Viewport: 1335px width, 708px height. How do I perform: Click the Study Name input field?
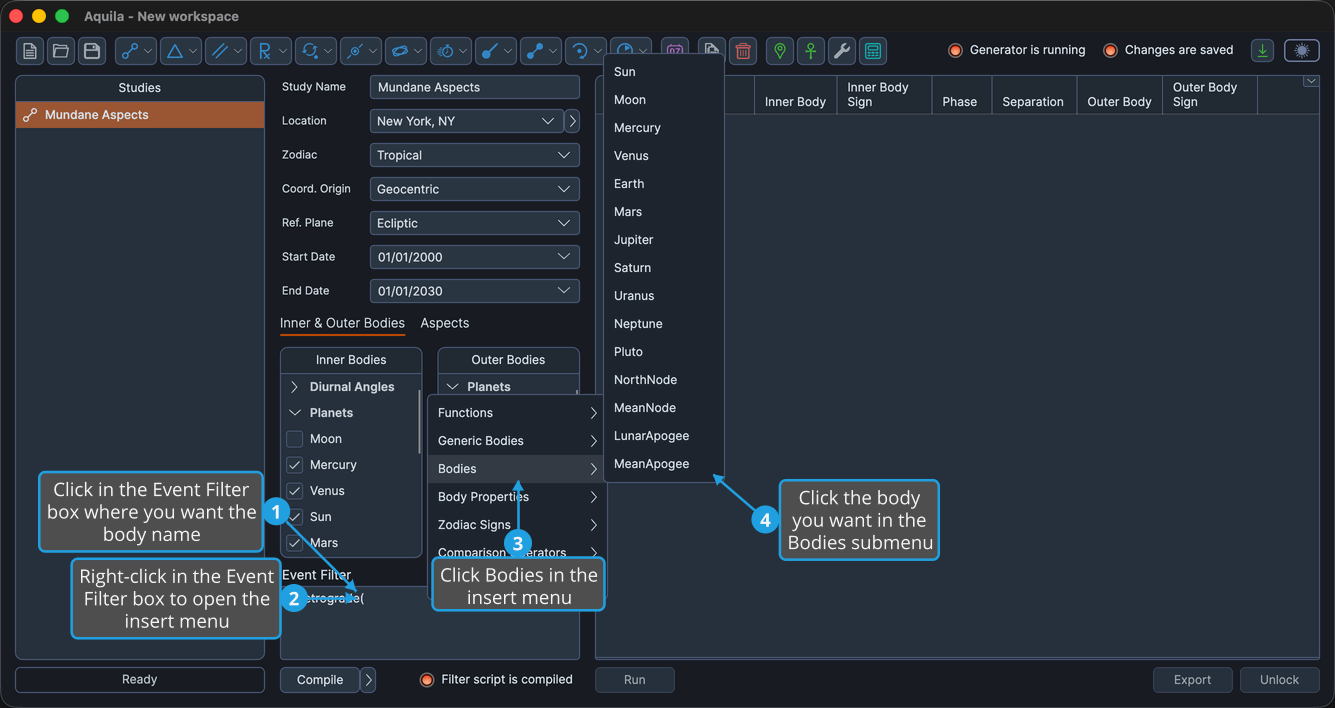pyautogui.click(x=475, y=87)
